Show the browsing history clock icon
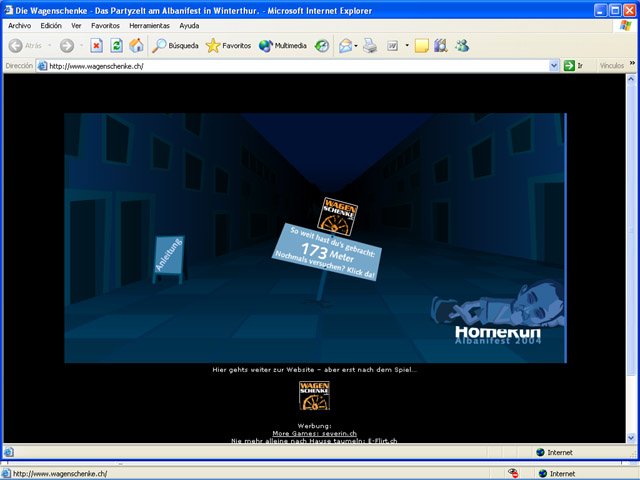 [x=322, y=45]
